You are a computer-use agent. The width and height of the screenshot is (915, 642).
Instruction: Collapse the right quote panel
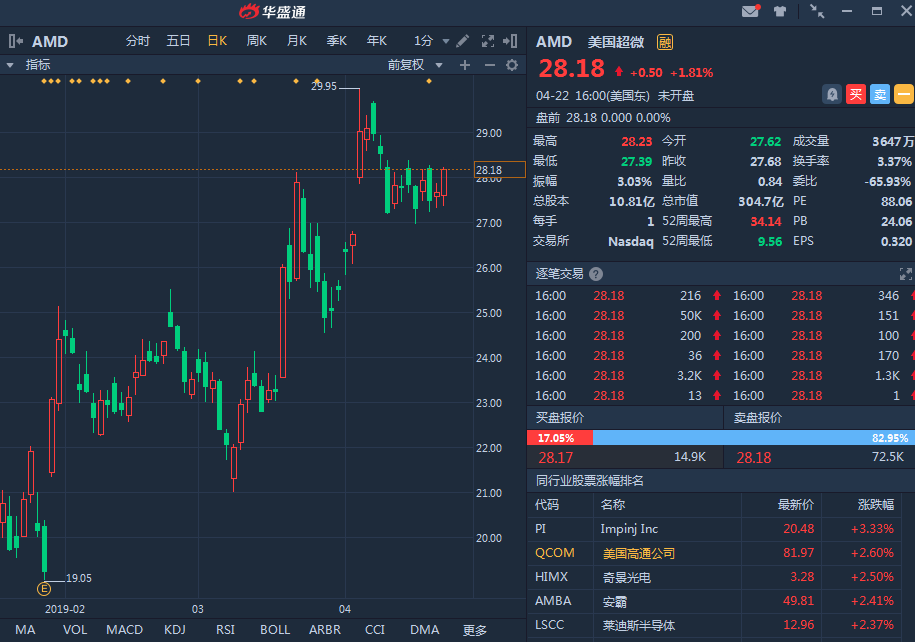coord(511,41)
